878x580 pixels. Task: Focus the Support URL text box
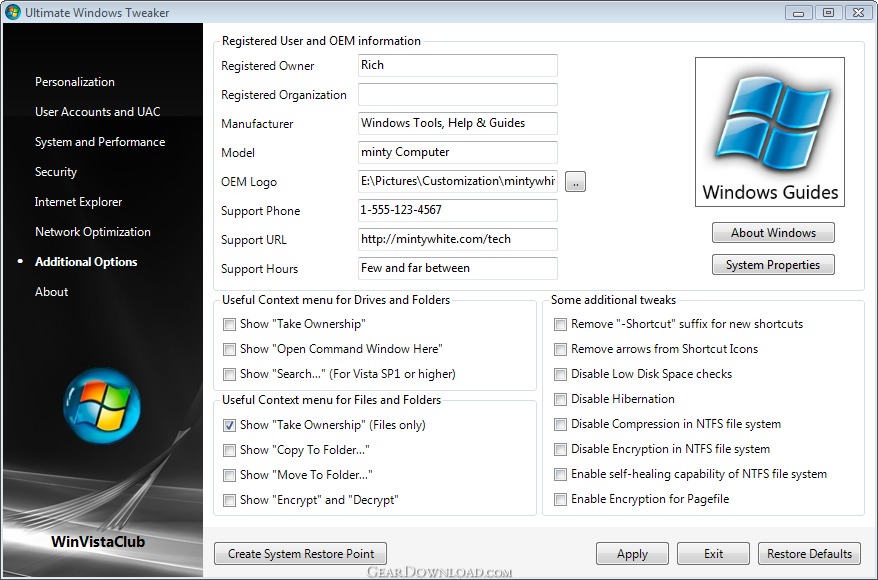[x=457, y=240]
